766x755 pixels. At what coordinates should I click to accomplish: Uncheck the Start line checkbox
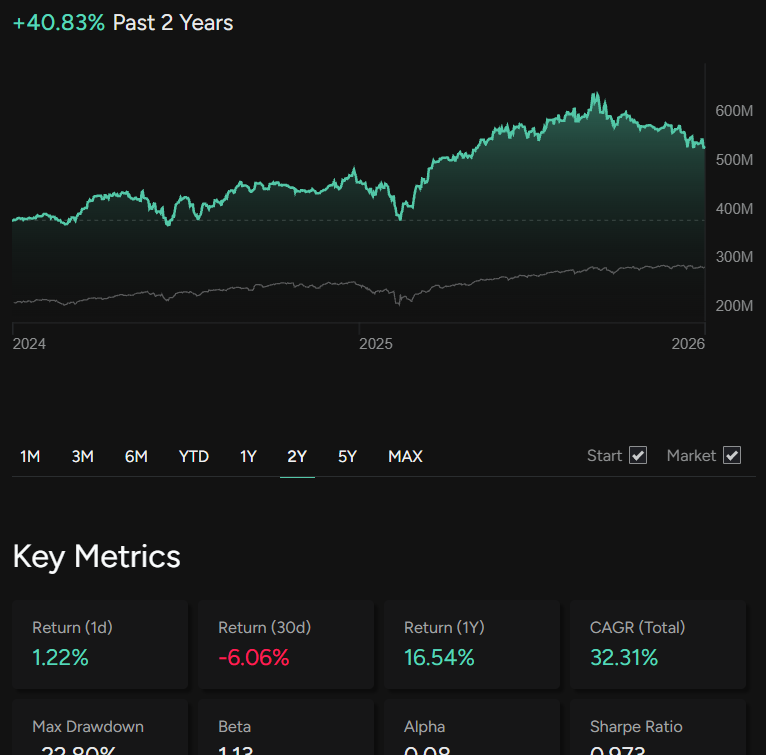pos(638,455)
